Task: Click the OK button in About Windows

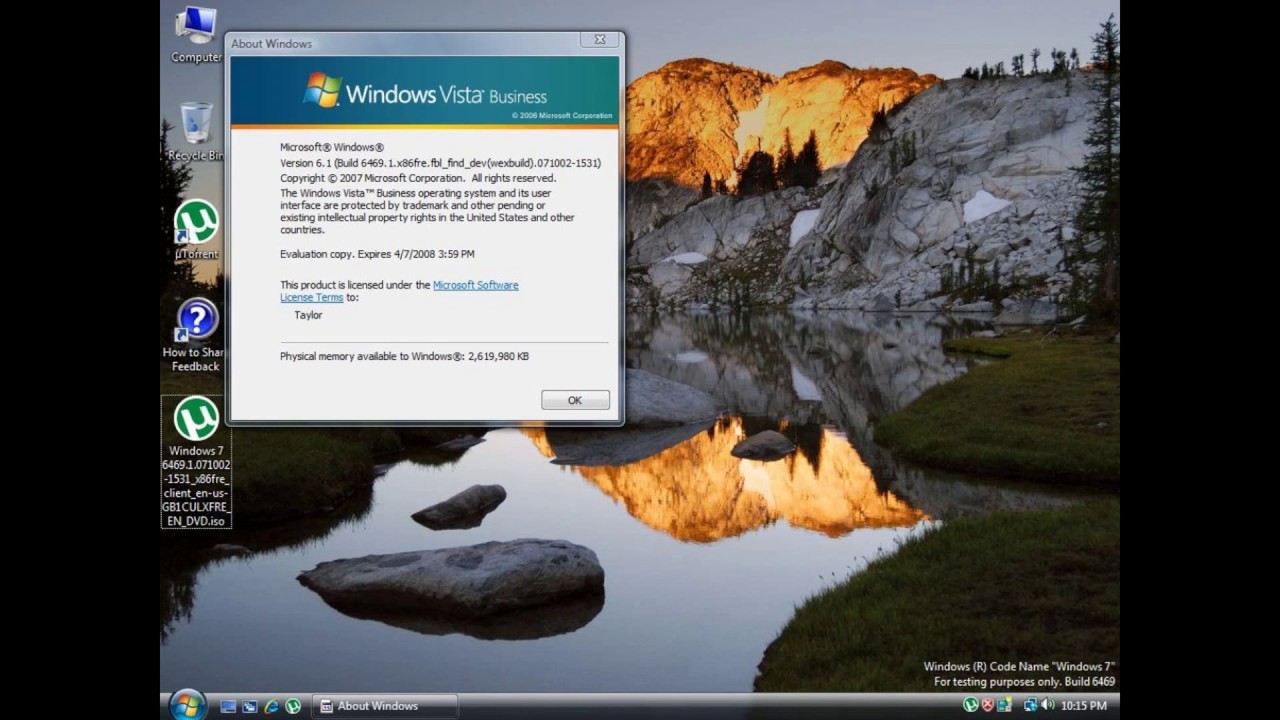Action: pos(575,400)
